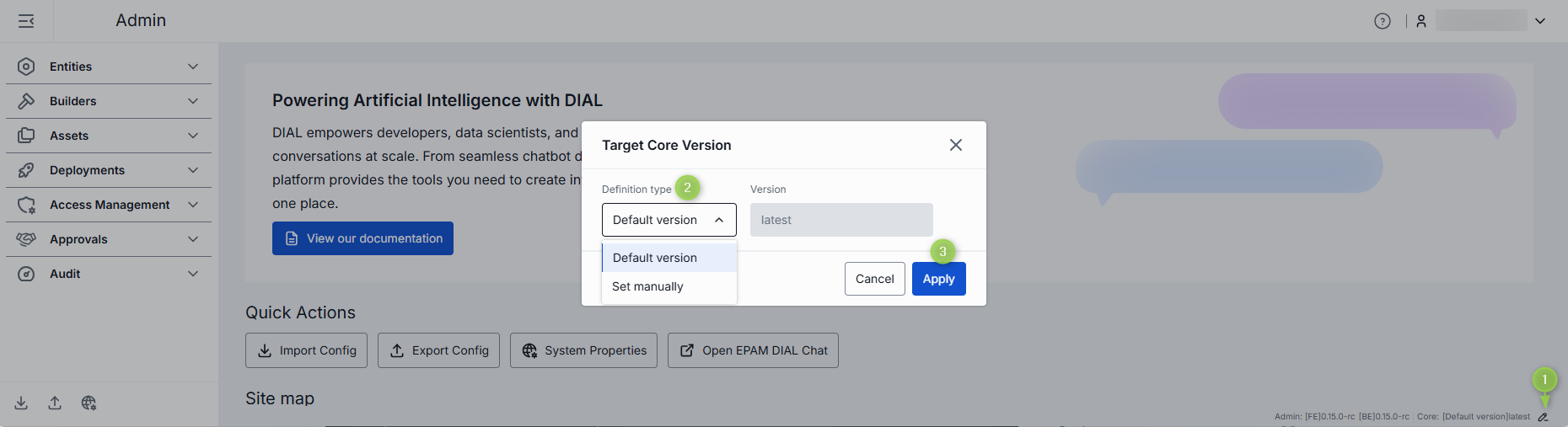Image resolution: width=1568 pixels, height=427 pixels.
Task: Select the Set manually option
Action: point(647,286)
